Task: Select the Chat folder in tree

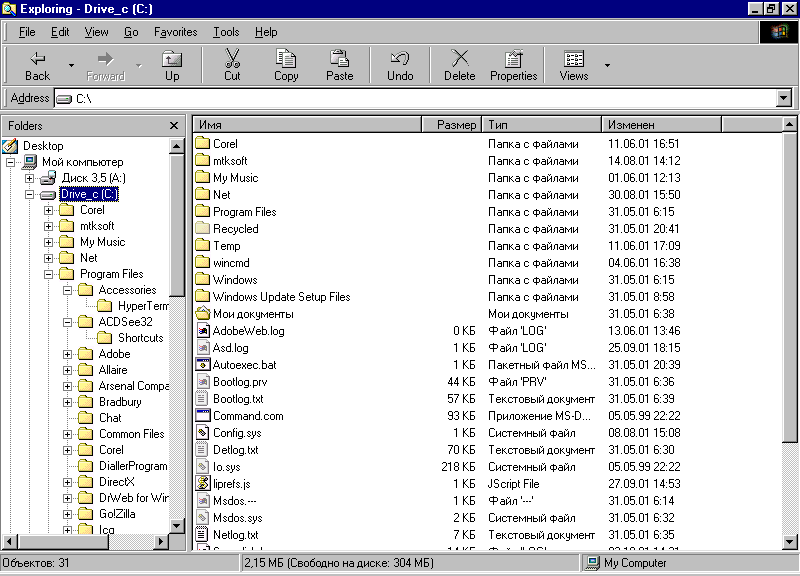Action: (110, 418)
